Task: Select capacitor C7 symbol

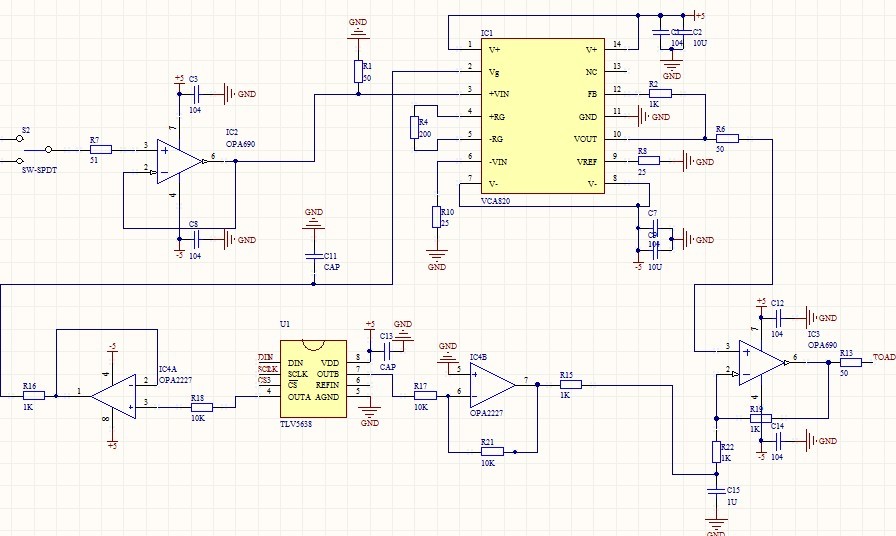Action: tap(655, 229)
